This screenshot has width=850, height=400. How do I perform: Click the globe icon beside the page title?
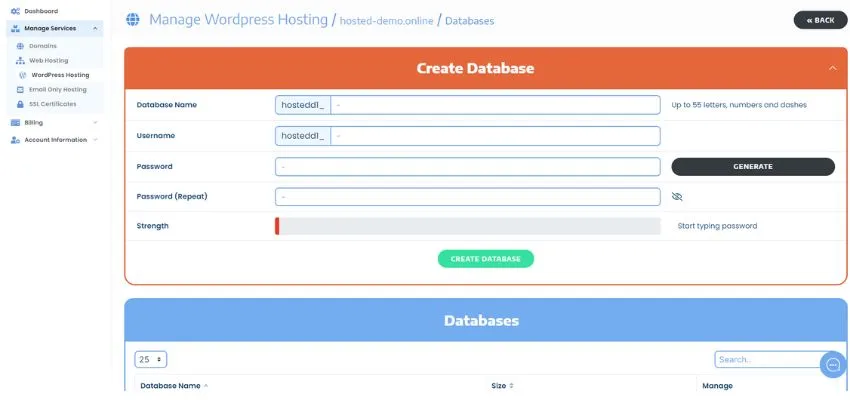tap(133, 20)
